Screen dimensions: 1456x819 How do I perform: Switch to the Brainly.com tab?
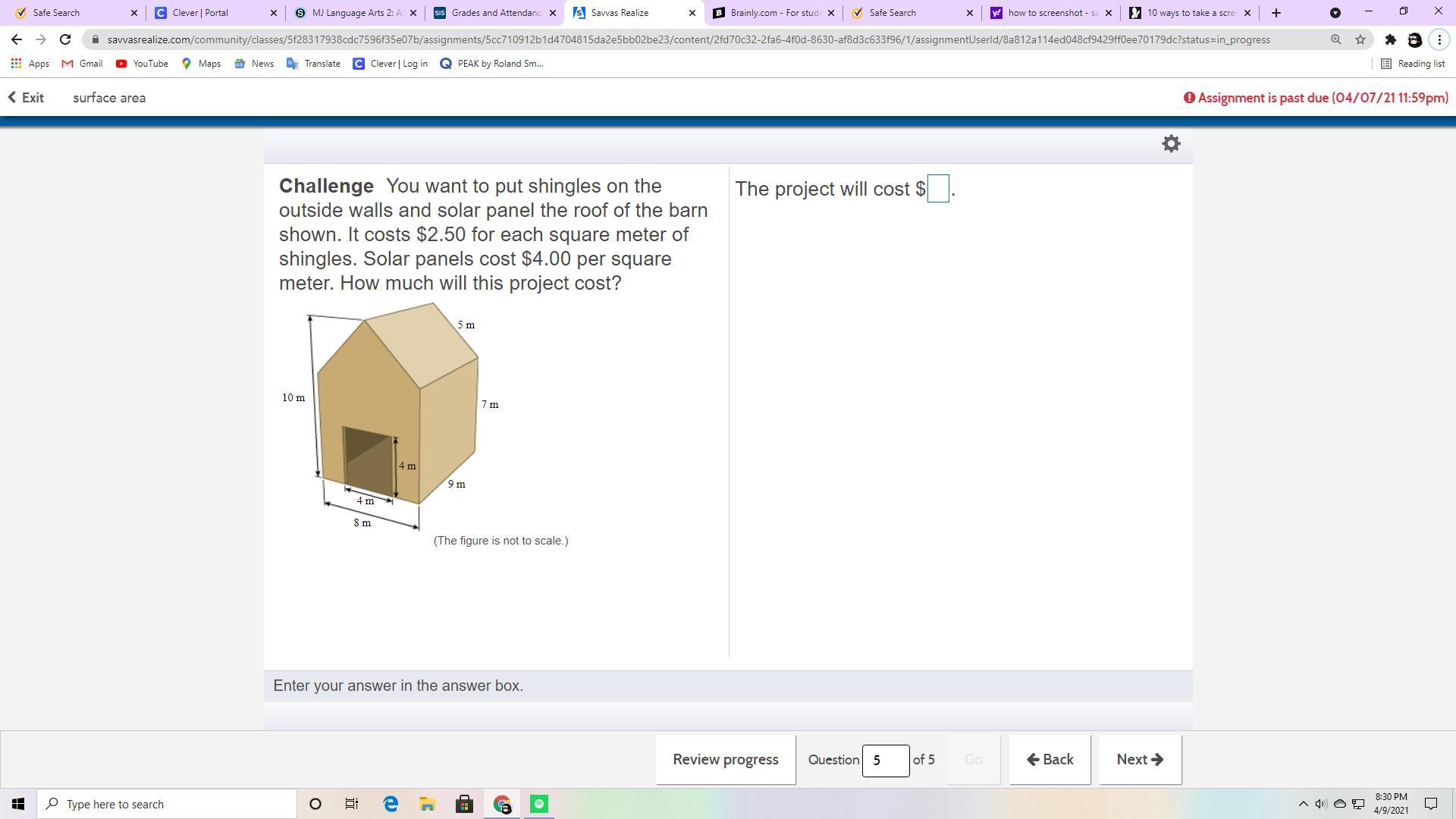(772, 13)
